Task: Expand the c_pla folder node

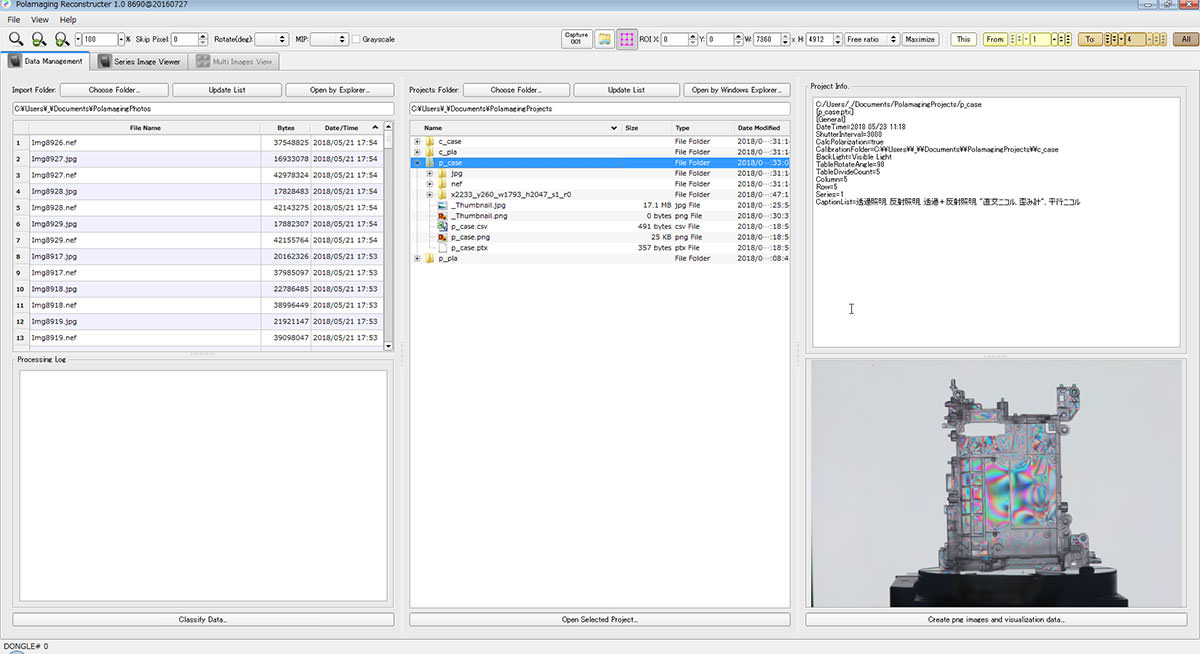Action: pos(417,152)
